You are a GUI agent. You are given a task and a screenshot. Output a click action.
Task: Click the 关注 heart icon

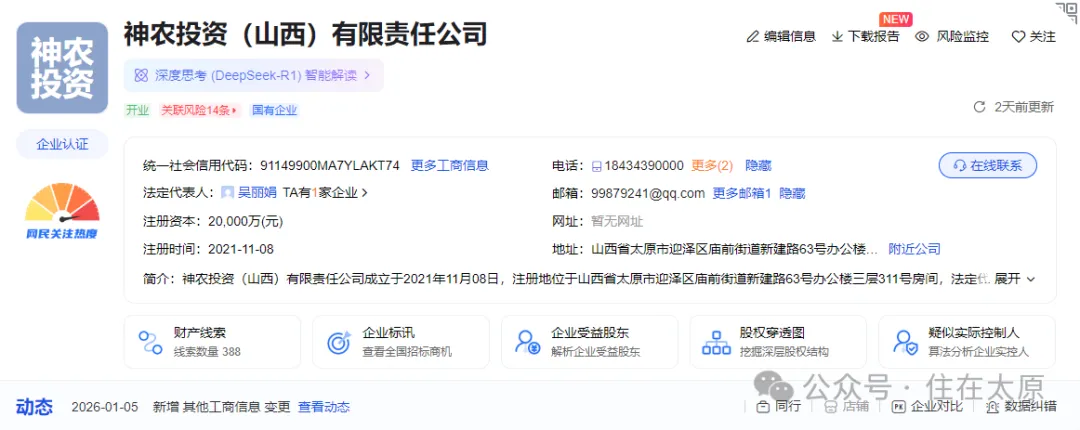1018,37
